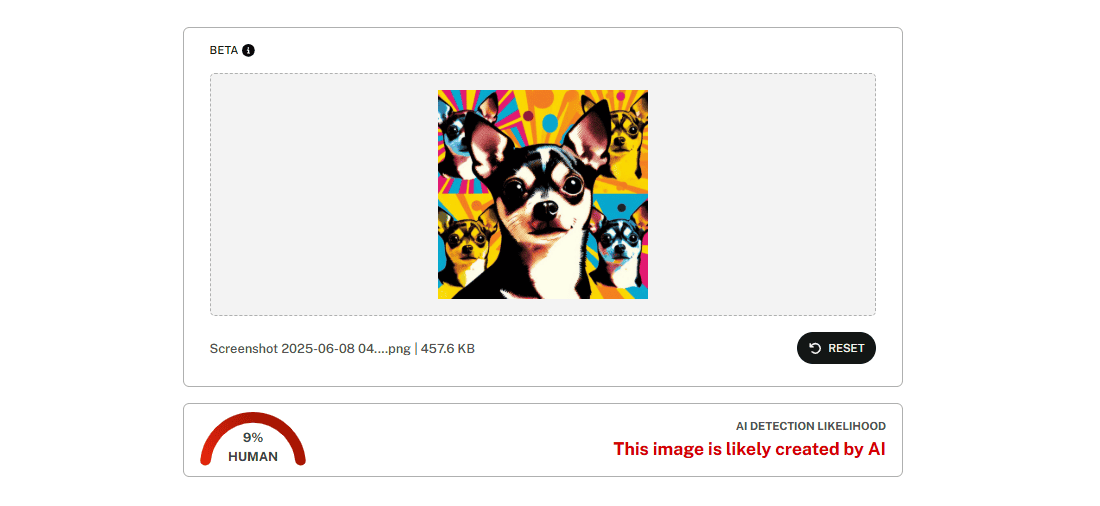The image size is (1100, 506).
Task: Click the HUMAN label under the gauge
Action: (x=253, y=457)
